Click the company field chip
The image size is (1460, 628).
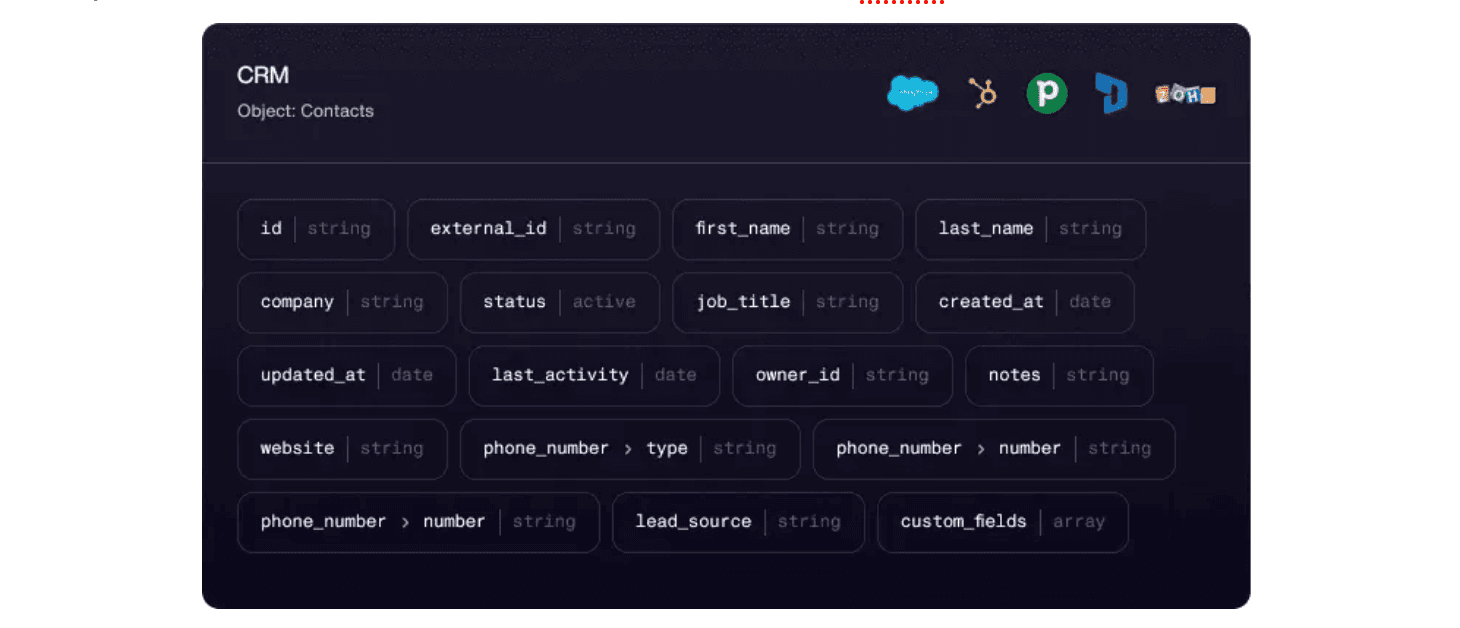coord(342,302)
